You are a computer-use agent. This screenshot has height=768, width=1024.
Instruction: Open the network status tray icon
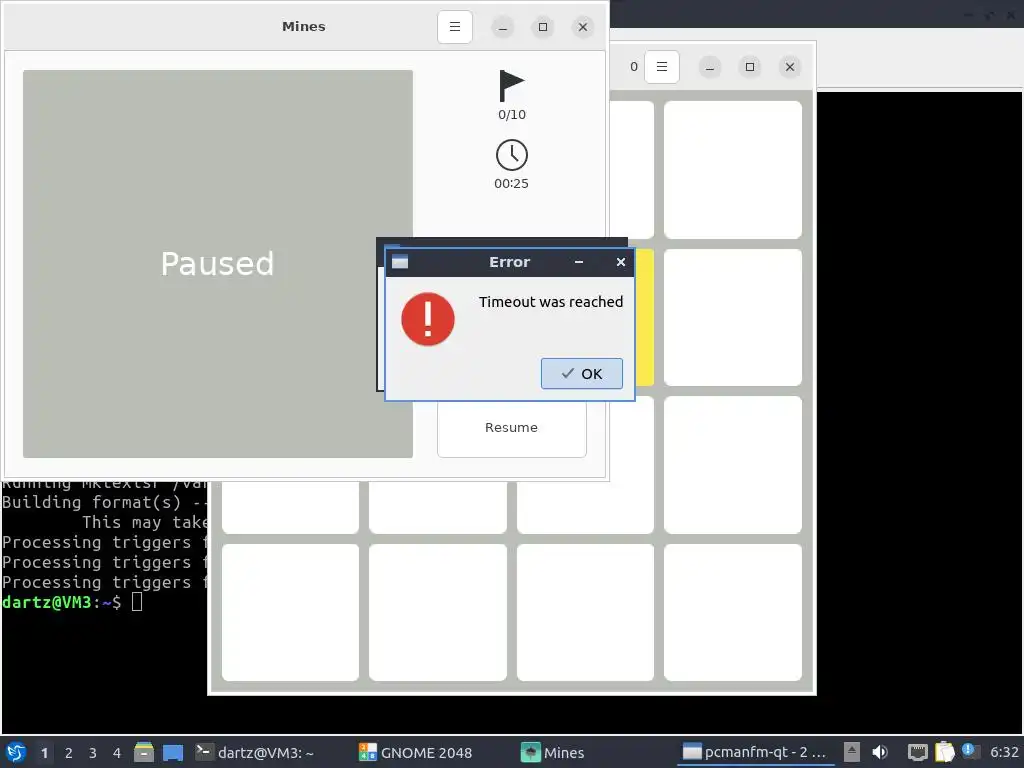point(918,752)
